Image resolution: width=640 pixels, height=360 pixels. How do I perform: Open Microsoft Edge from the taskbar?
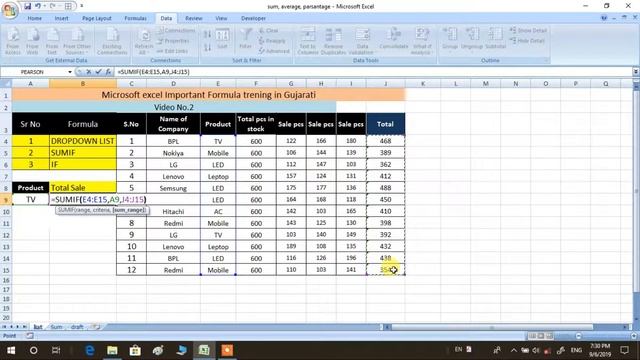(x=90, y=350)
